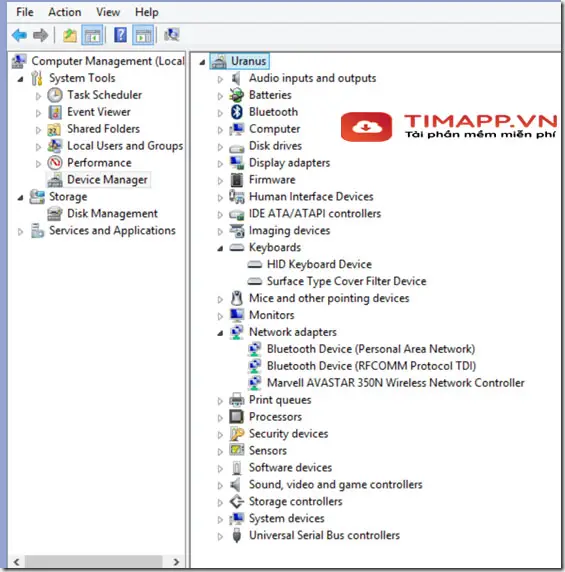Select the Bluetooth device category icon

tap(237, 112)
